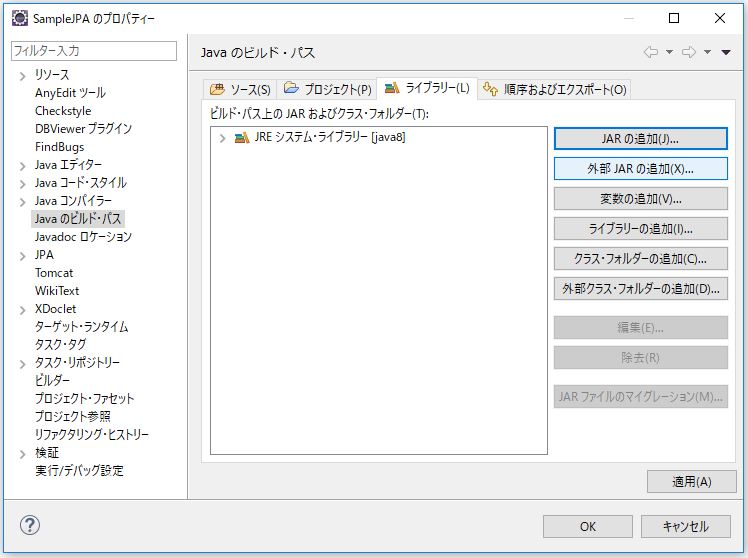Expand the リソース tree item
This screenshot has height=558, width=748.
point(22,75)
